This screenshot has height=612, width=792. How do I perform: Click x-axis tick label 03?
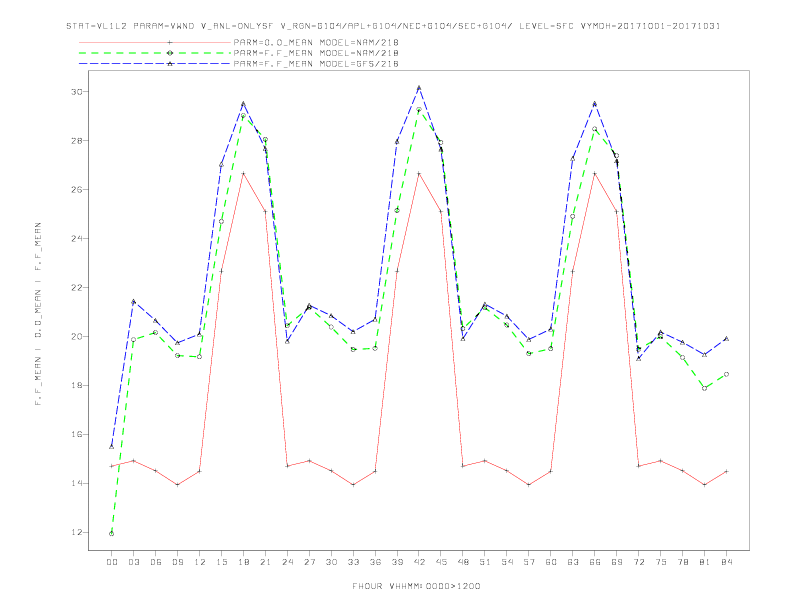133,562
